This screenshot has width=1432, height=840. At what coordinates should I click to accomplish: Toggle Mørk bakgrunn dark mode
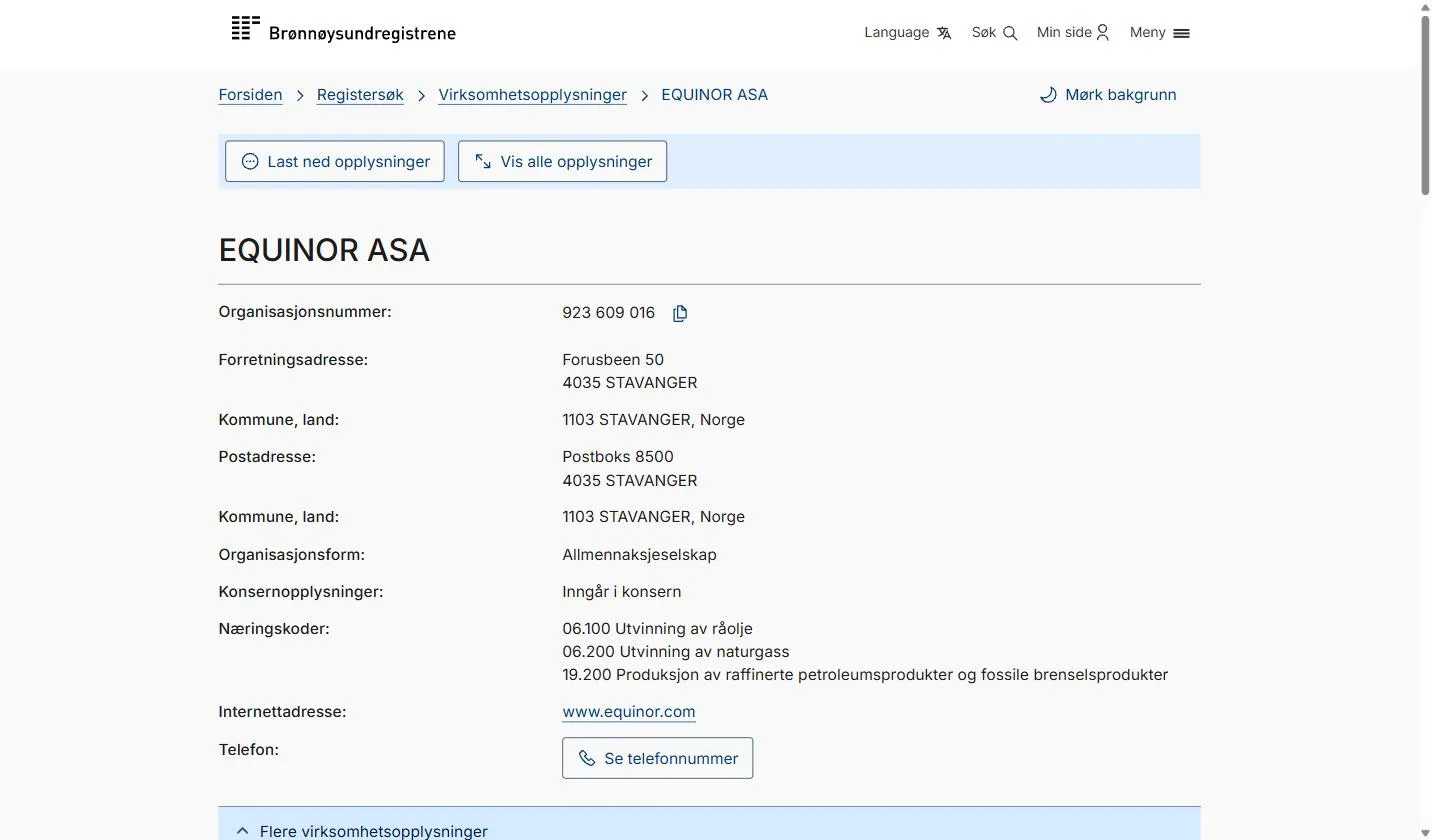click(x=1108, y=95)
